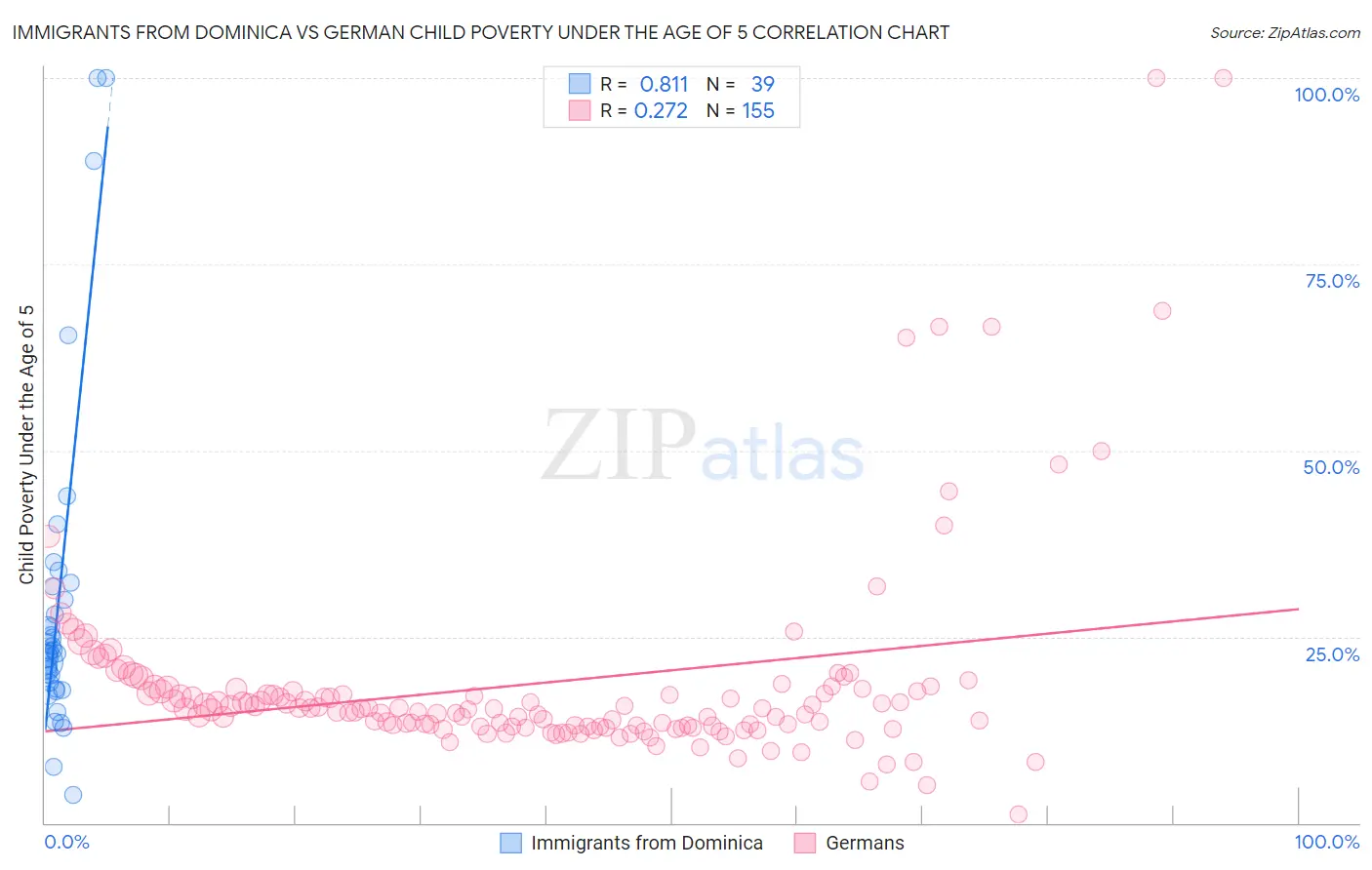The image size is (1372, 870).
Task: Click the ZIPatlas watermark in chart center
Action: [x=703, y=446]
